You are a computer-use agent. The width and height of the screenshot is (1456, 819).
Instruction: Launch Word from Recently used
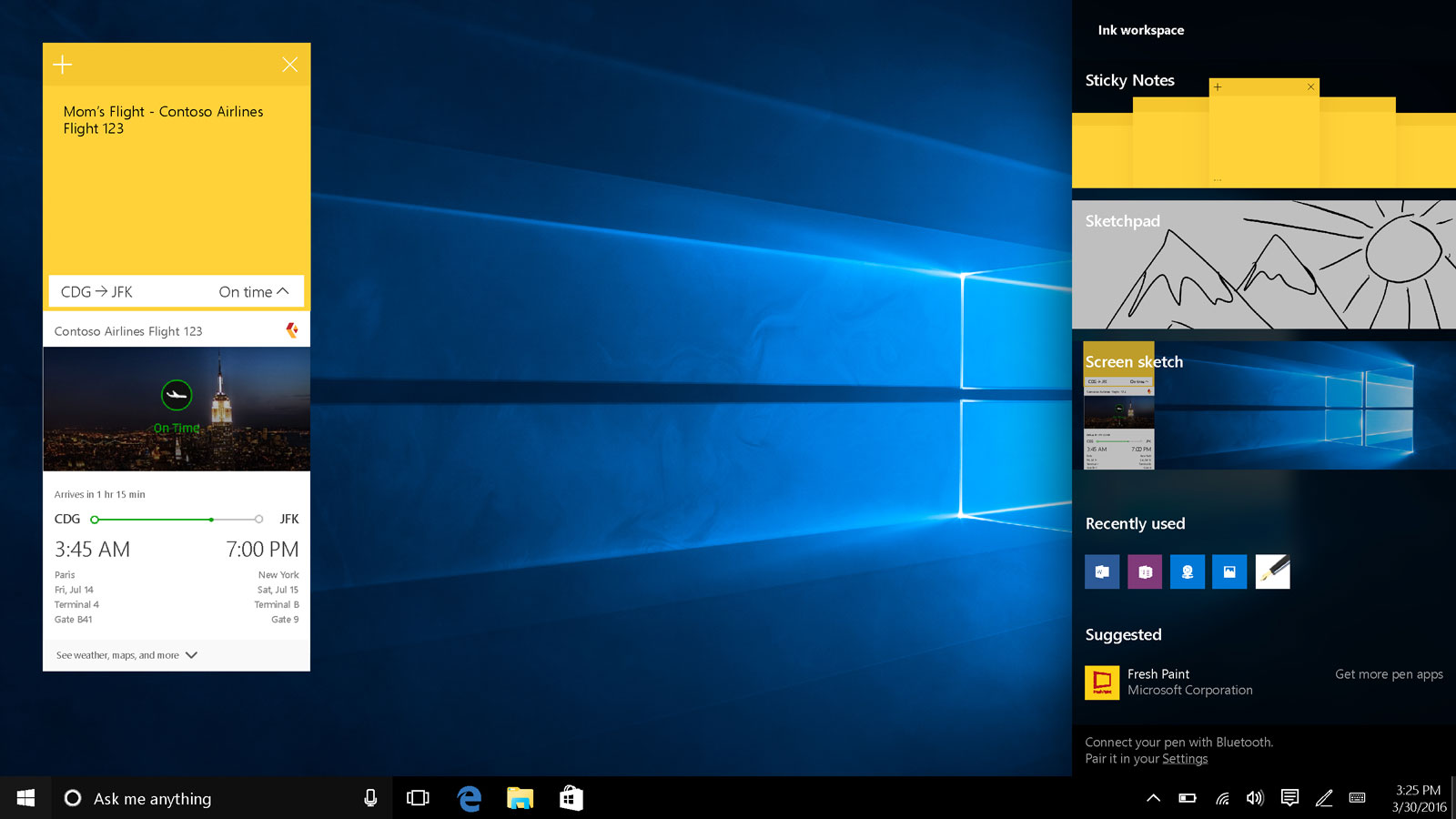[x=1102, y=571]
